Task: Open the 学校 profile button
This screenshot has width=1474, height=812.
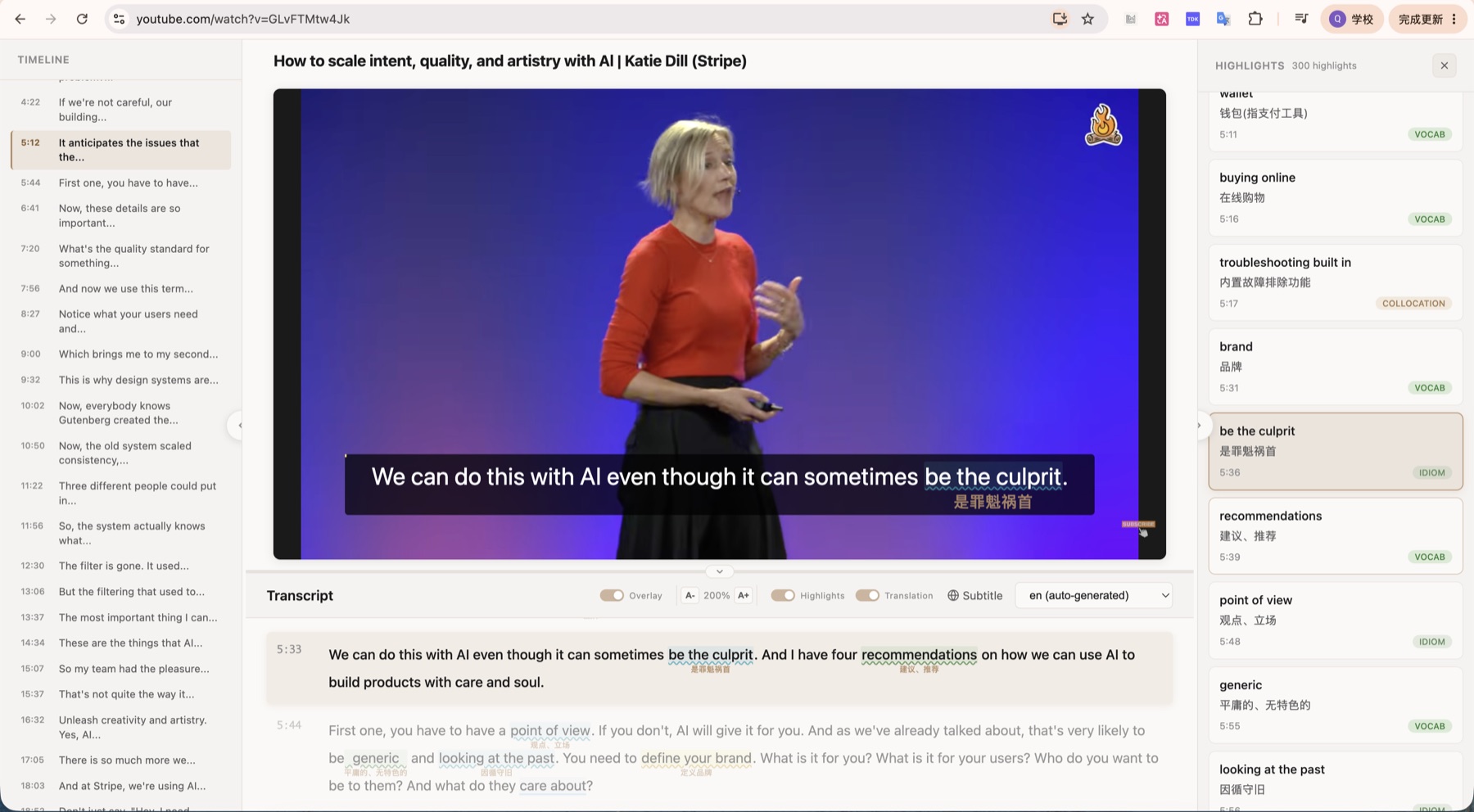Action: pos(1351,19)
